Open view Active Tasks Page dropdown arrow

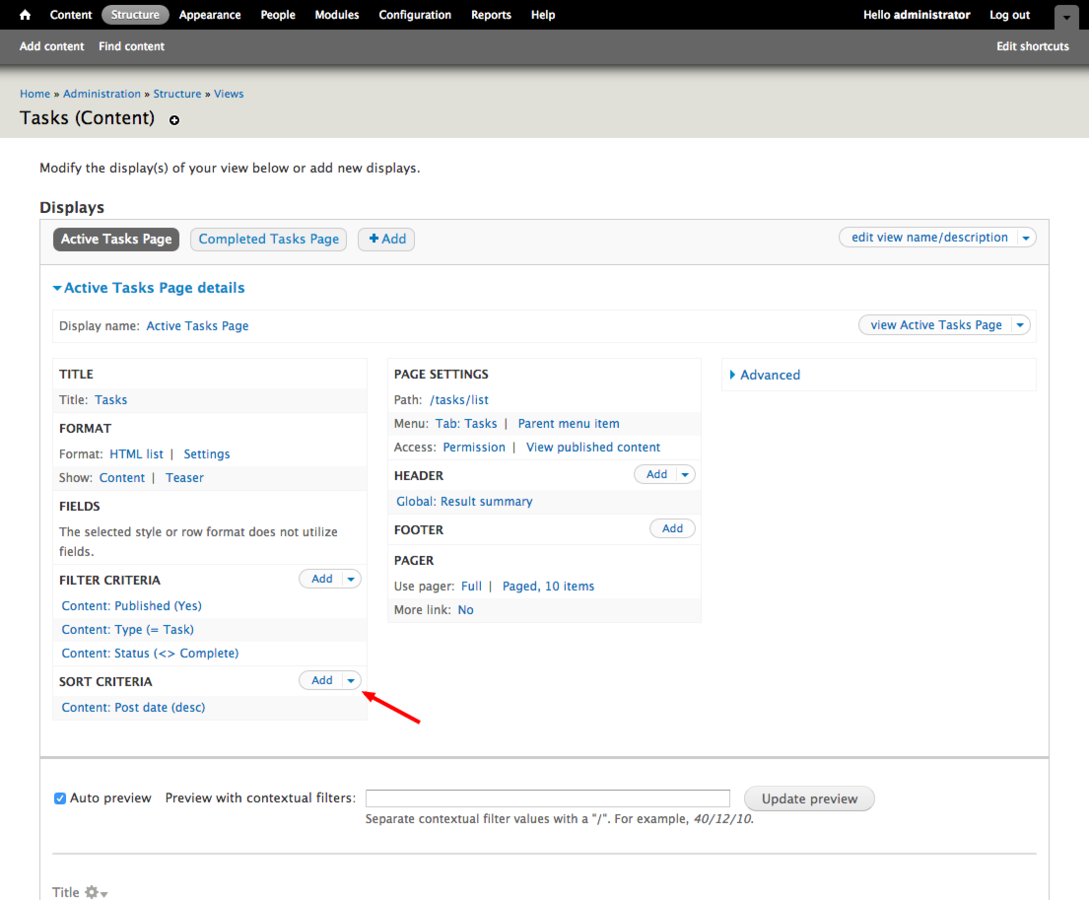tap(1020, 325)
